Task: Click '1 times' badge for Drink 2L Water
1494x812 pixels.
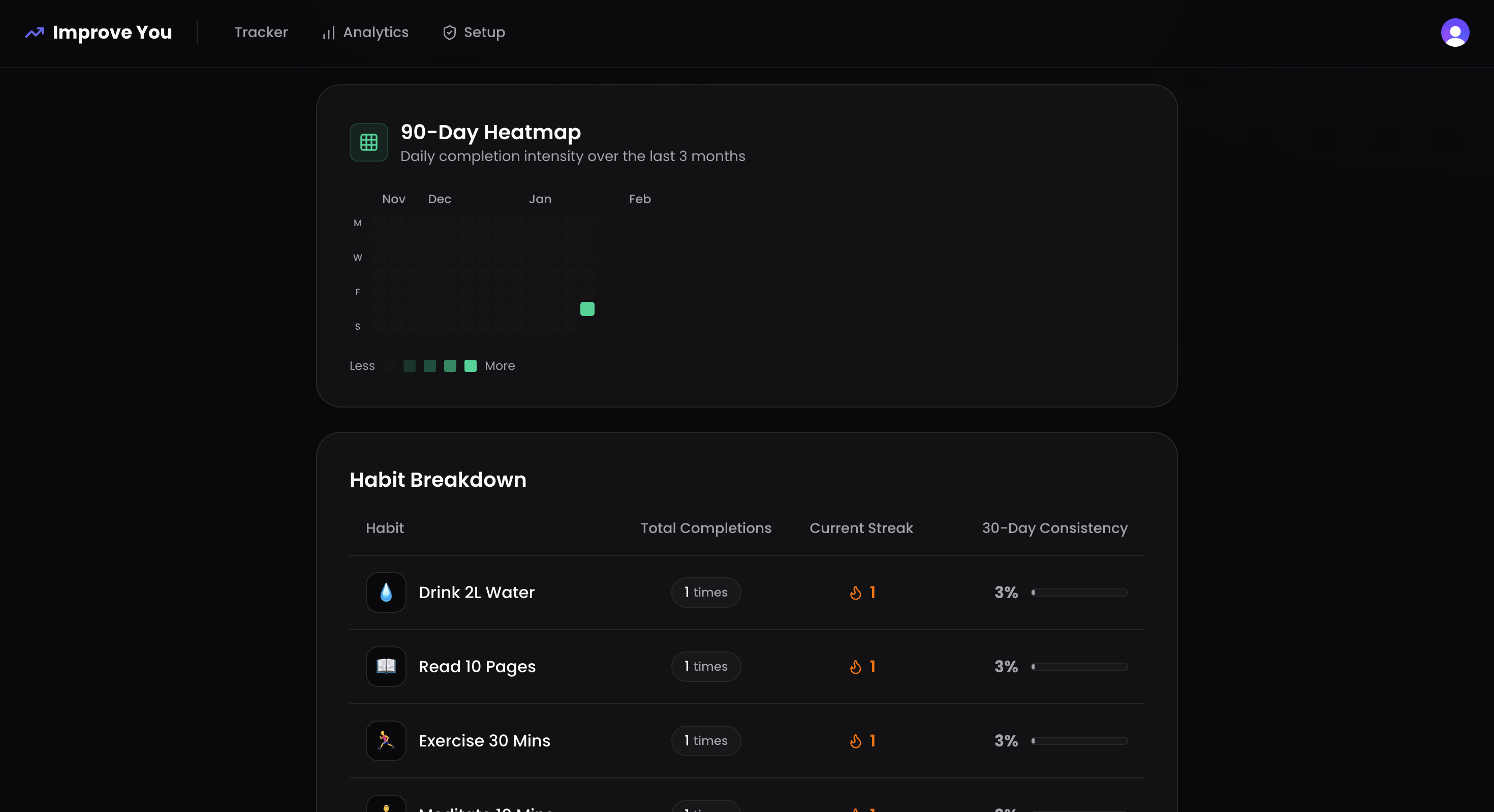Action: point(706,592)
